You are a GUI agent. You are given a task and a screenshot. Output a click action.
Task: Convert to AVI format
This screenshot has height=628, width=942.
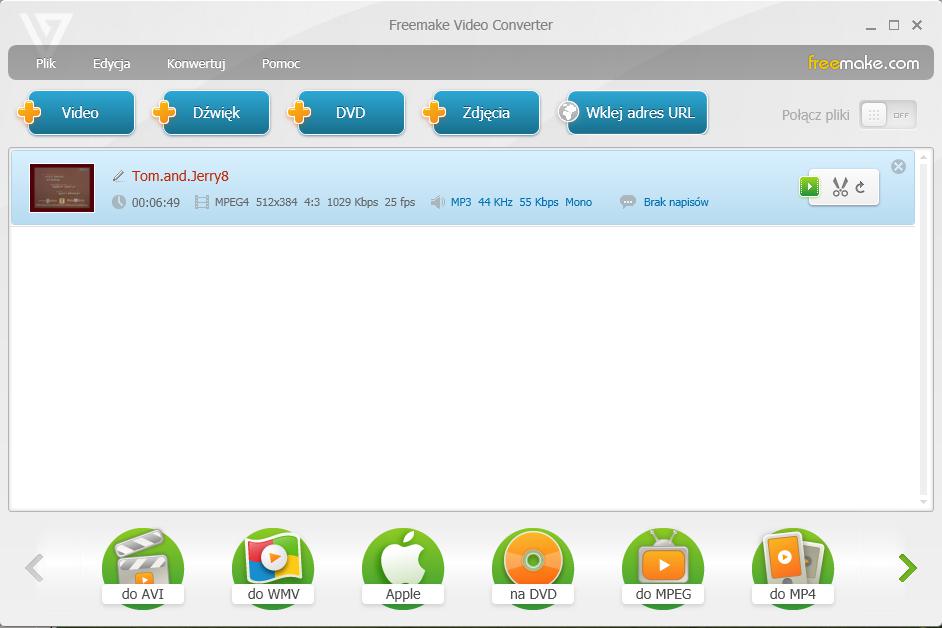coord(143,568)
